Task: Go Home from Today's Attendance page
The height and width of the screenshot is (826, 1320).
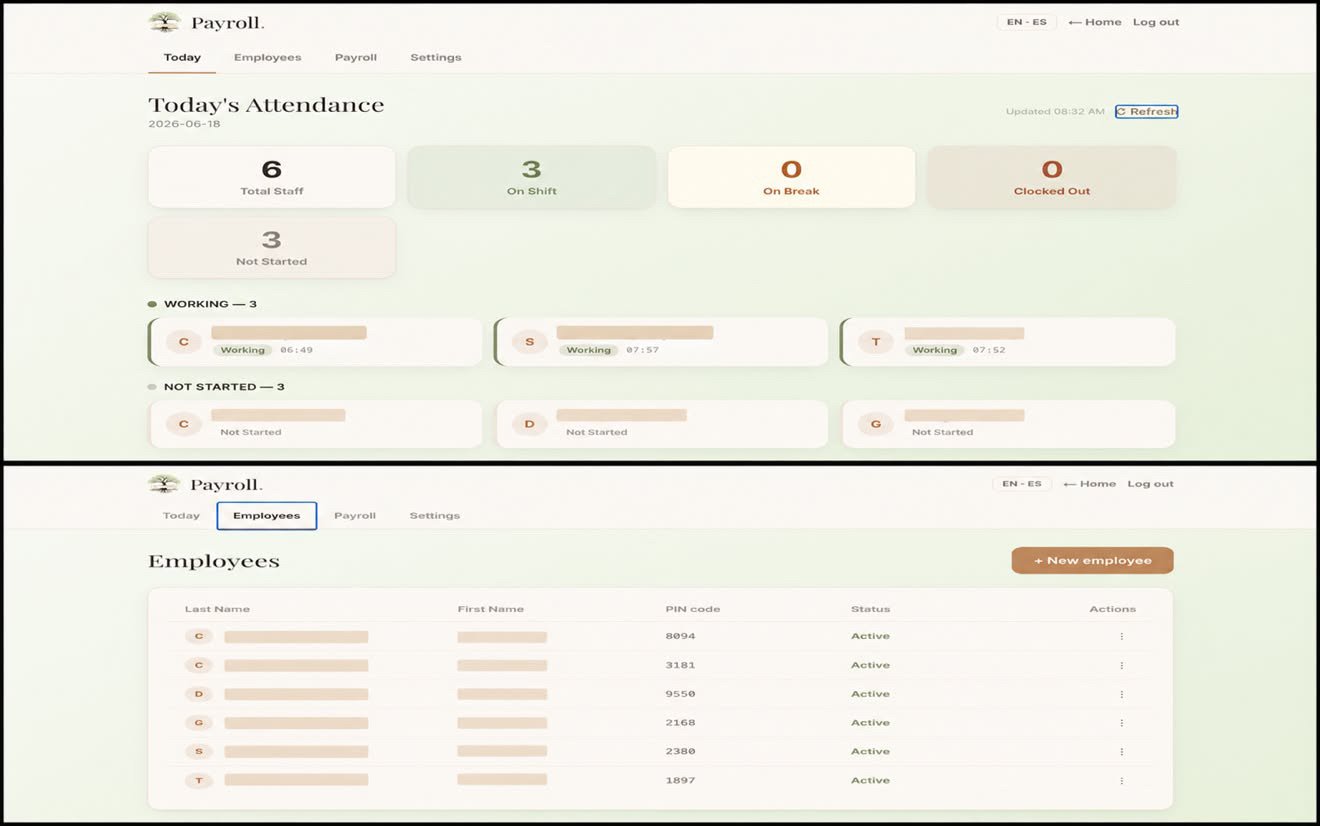Action: point(1094,22)
